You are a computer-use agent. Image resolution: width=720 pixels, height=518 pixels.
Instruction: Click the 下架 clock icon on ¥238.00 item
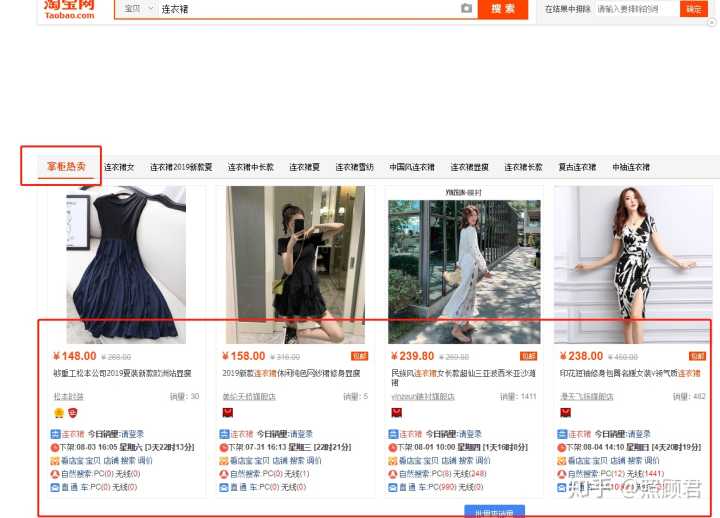pos(562,447)
